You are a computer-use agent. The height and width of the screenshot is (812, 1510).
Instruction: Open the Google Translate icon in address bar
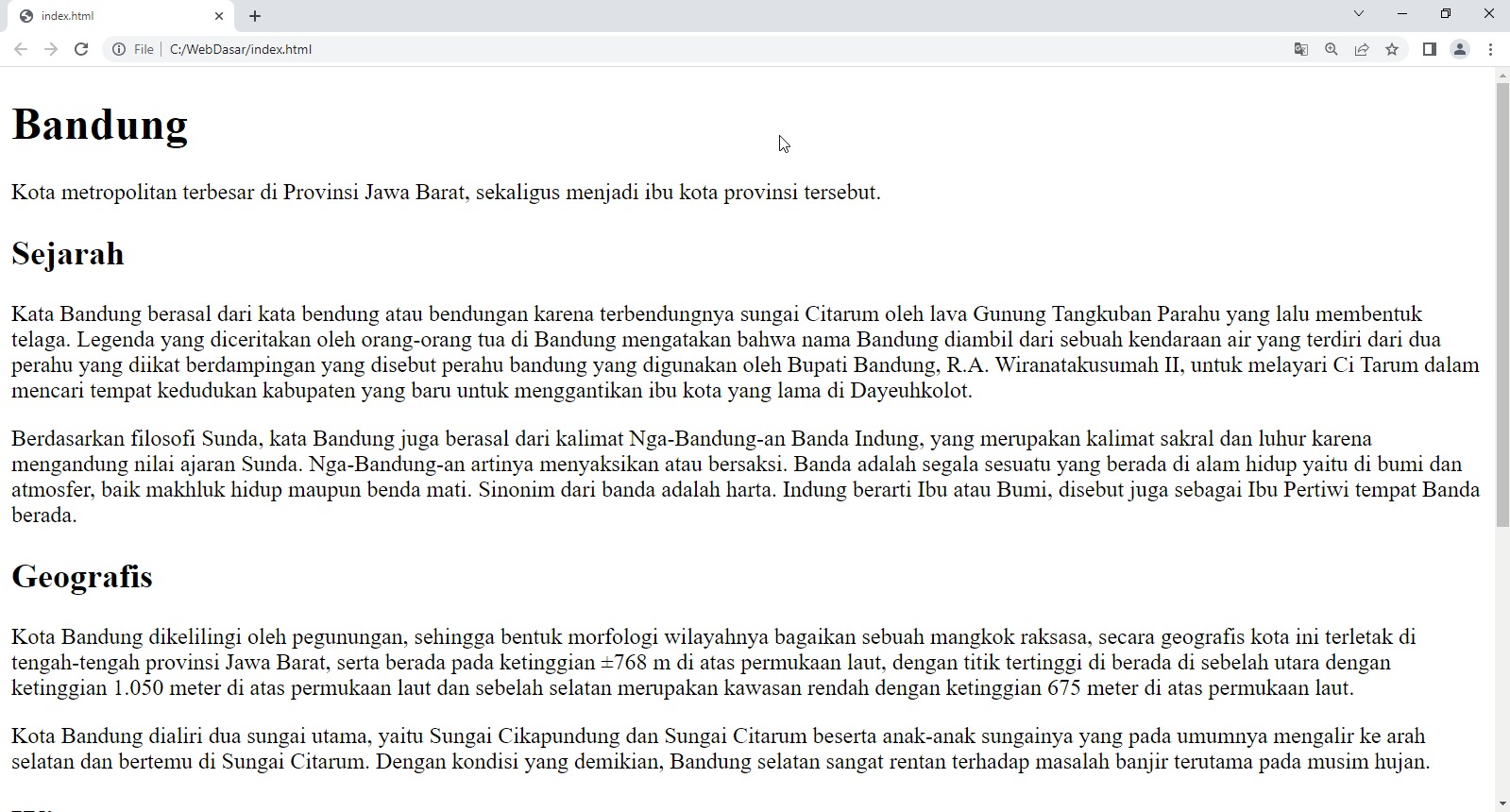point(1300,49)
